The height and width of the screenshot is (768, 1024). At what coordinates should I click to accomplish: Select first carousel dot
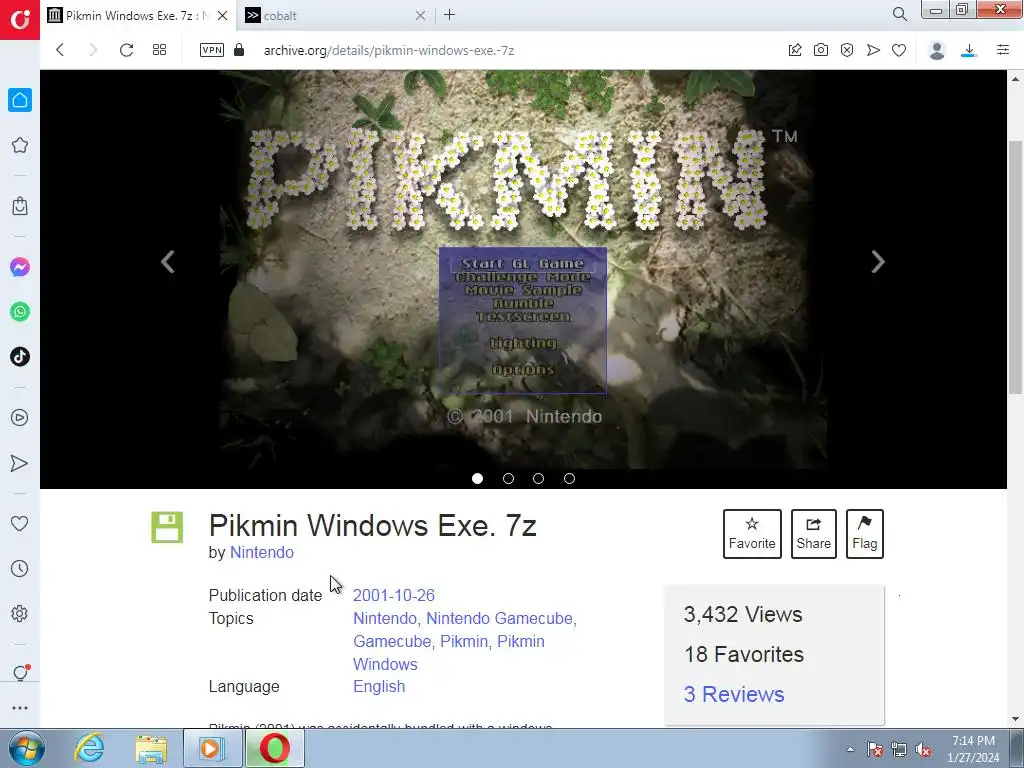[x=477, y=479]
